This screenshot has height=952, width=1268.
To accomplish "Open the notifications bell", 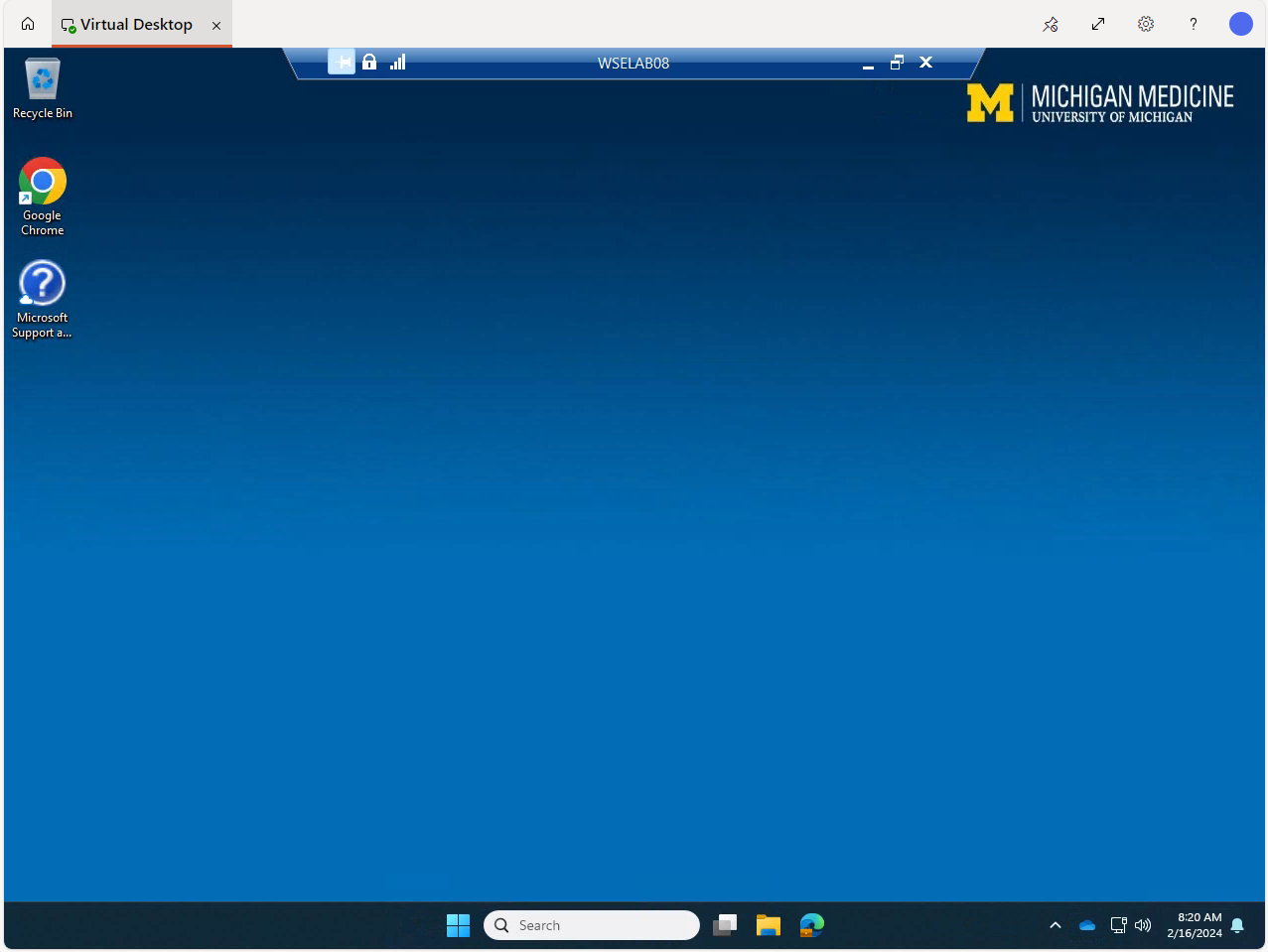I will pos(1237,925).
